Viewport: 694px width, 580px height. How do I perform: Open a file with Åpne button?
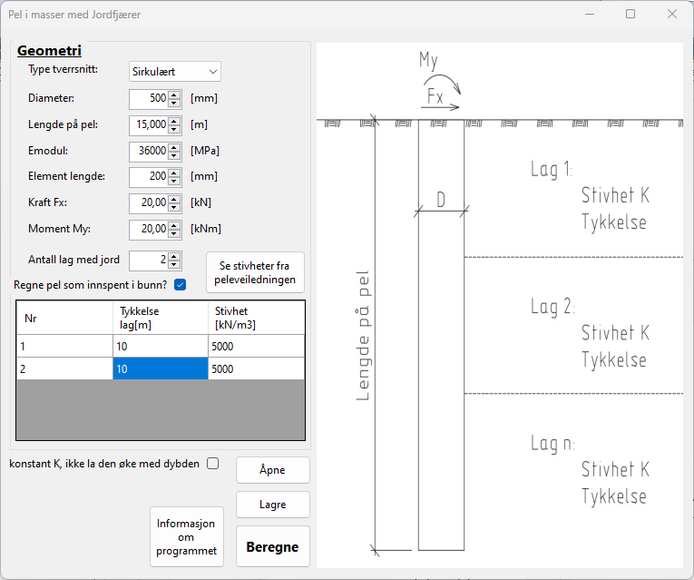pos(273,470)
